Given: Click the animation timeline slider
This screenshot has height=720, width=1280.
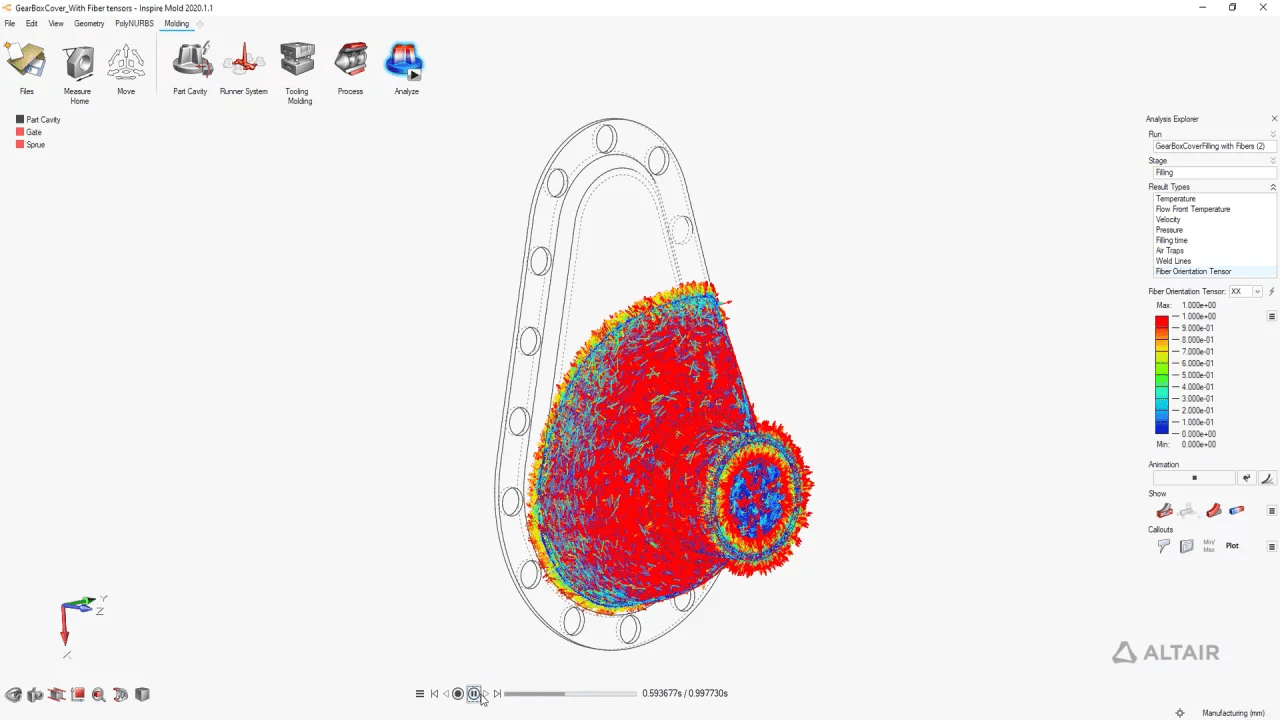Looking at the screenshot, I should point(570,693).
